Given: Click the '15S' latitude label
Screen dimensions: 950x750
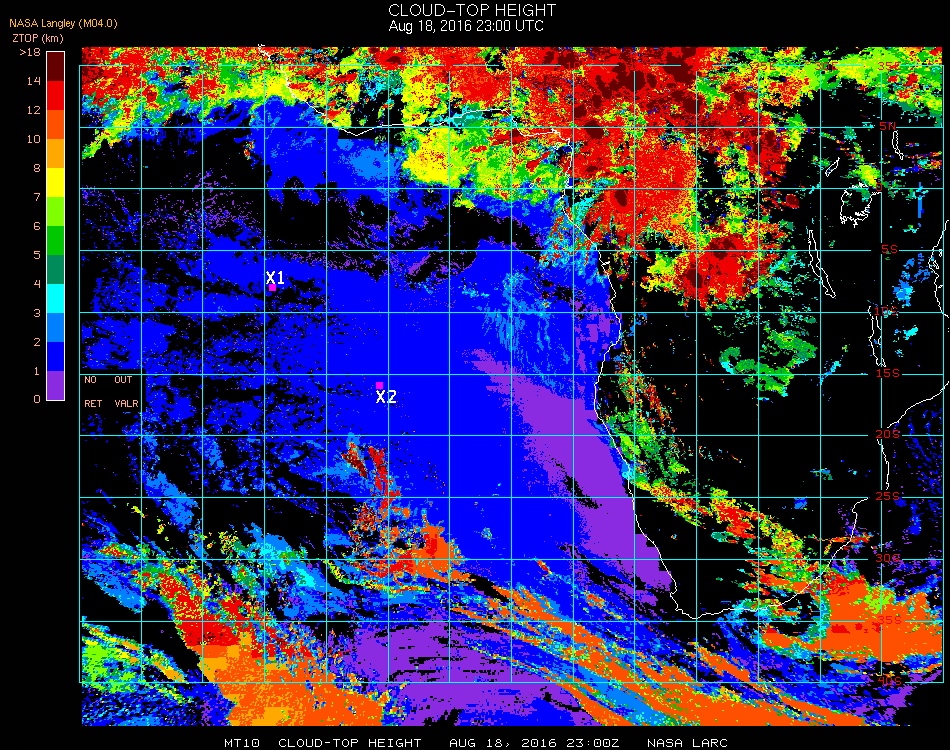Looking at the screenshot, I should pos(888,373).
